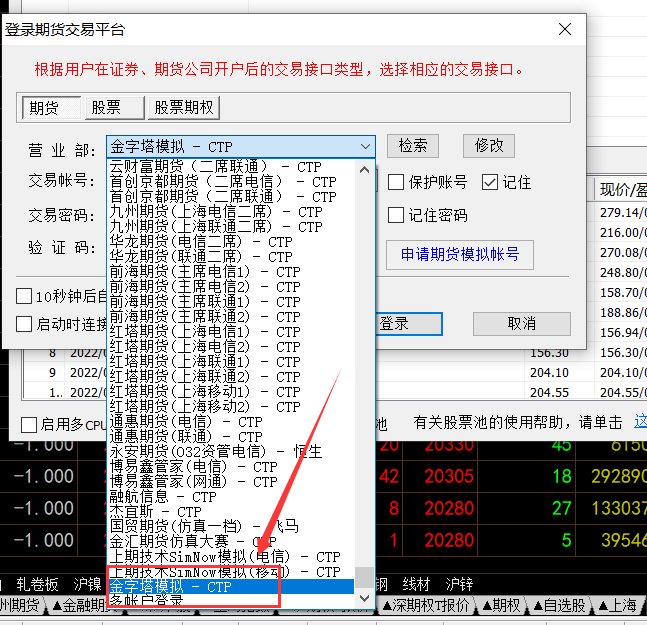Switch to the 股票 tab
This screenshot has height=625, width=647.
pyautogui.click(x=115, y=108)
